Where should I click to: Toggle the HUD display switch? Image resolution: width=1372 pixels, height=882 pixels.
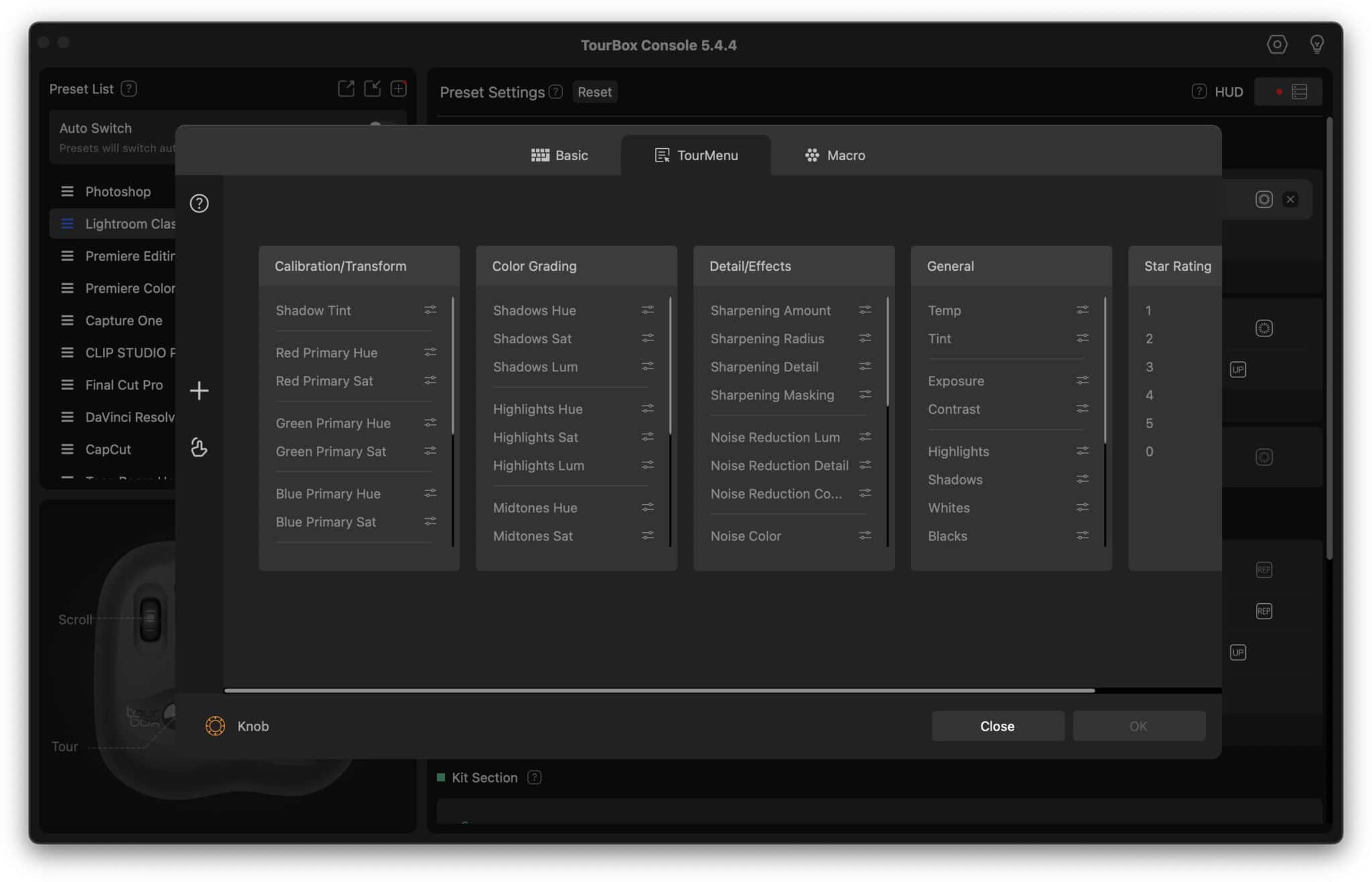point(1278,91)
